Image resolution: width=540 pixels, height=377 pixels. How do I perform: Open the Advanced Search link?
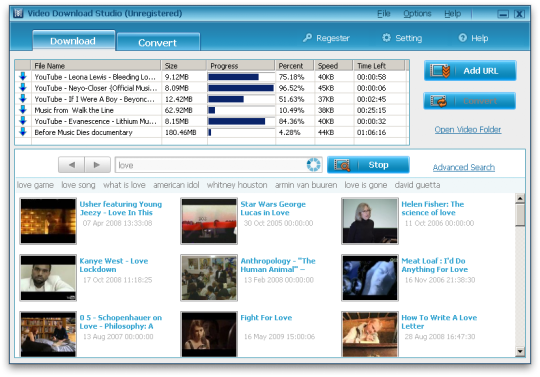pyautogui.click(x=464, y=167)
